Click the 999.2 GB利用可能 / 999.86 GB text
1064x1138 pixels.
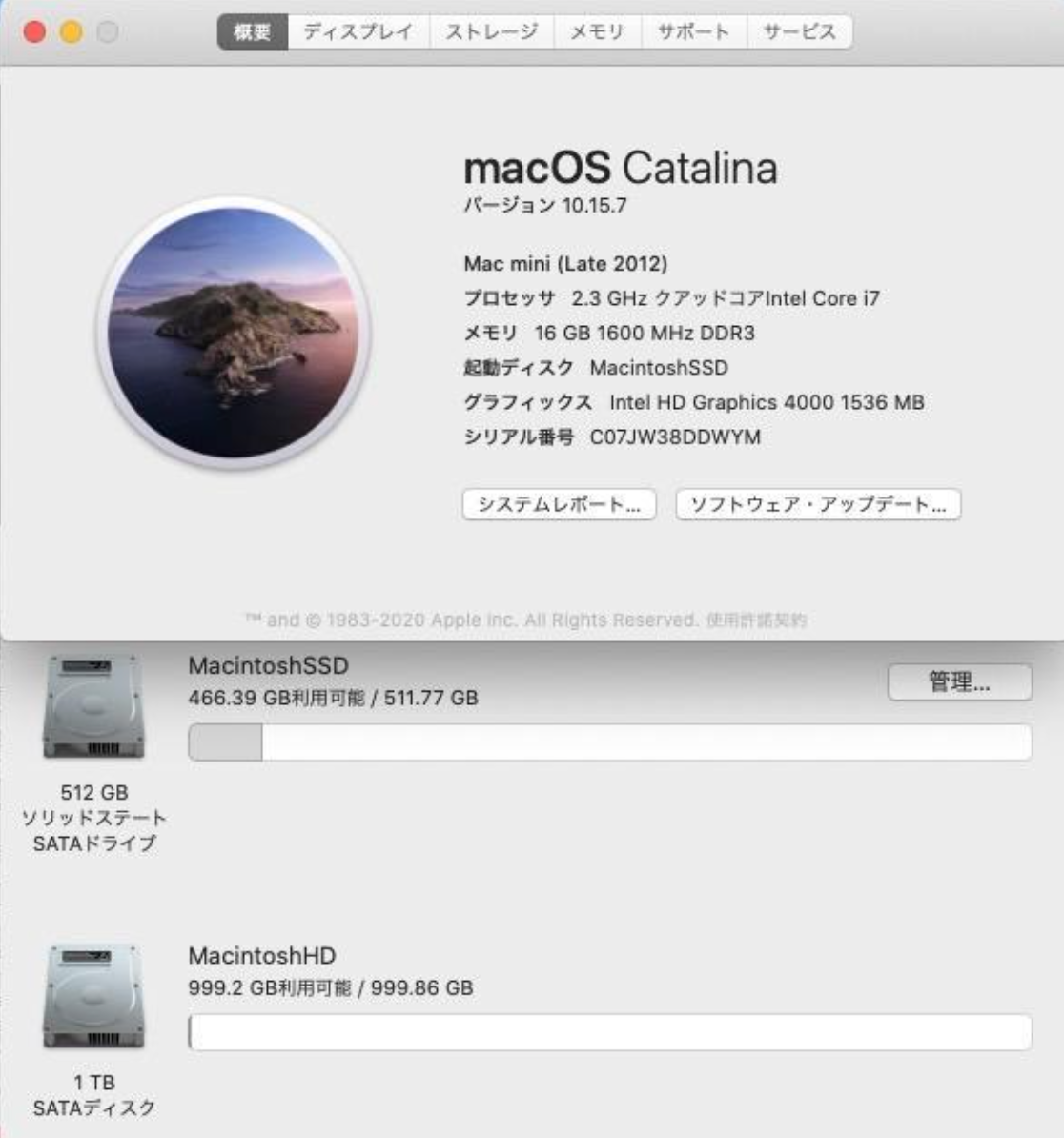tap(331, 987)
